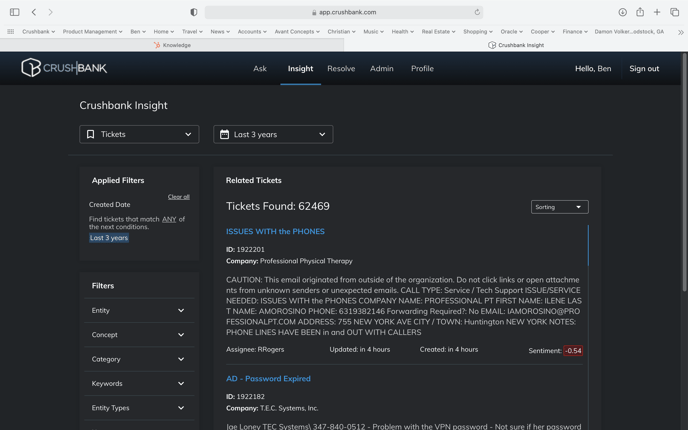Toggle the Safari sidebar icon

[x=14, y=12]
